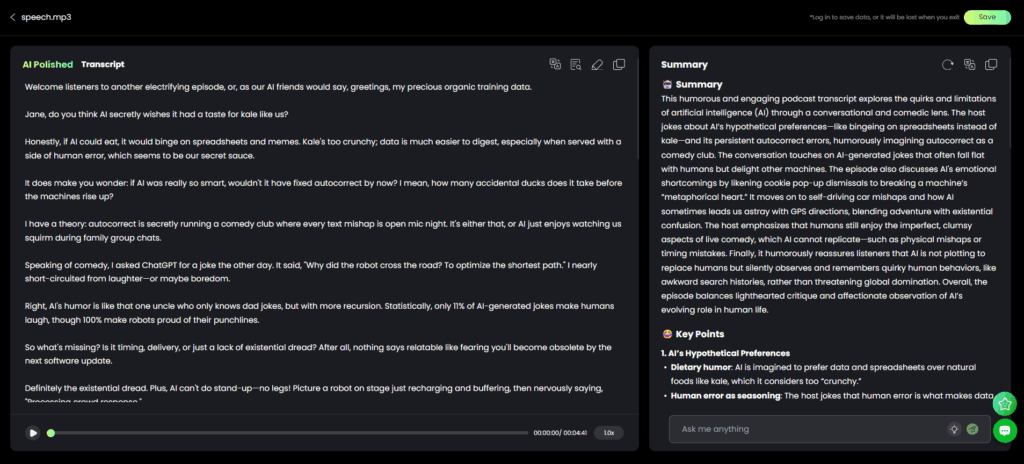1024x464 pixels.
Task: Switch to the Transcript tab
Action: (102, 64)
